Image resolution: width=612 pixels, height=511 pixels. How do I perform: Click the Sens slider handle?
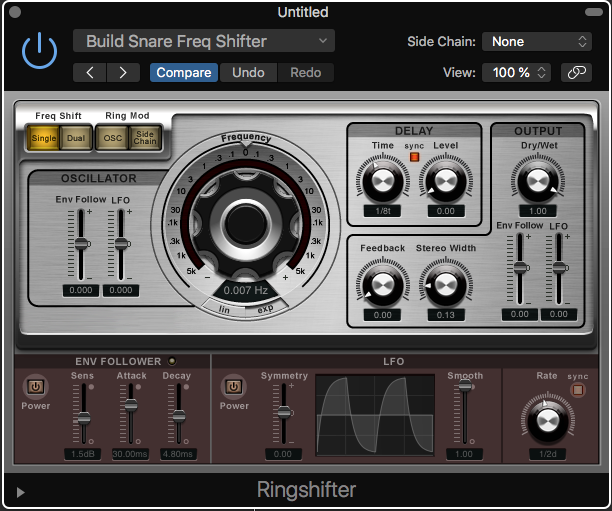84,418
